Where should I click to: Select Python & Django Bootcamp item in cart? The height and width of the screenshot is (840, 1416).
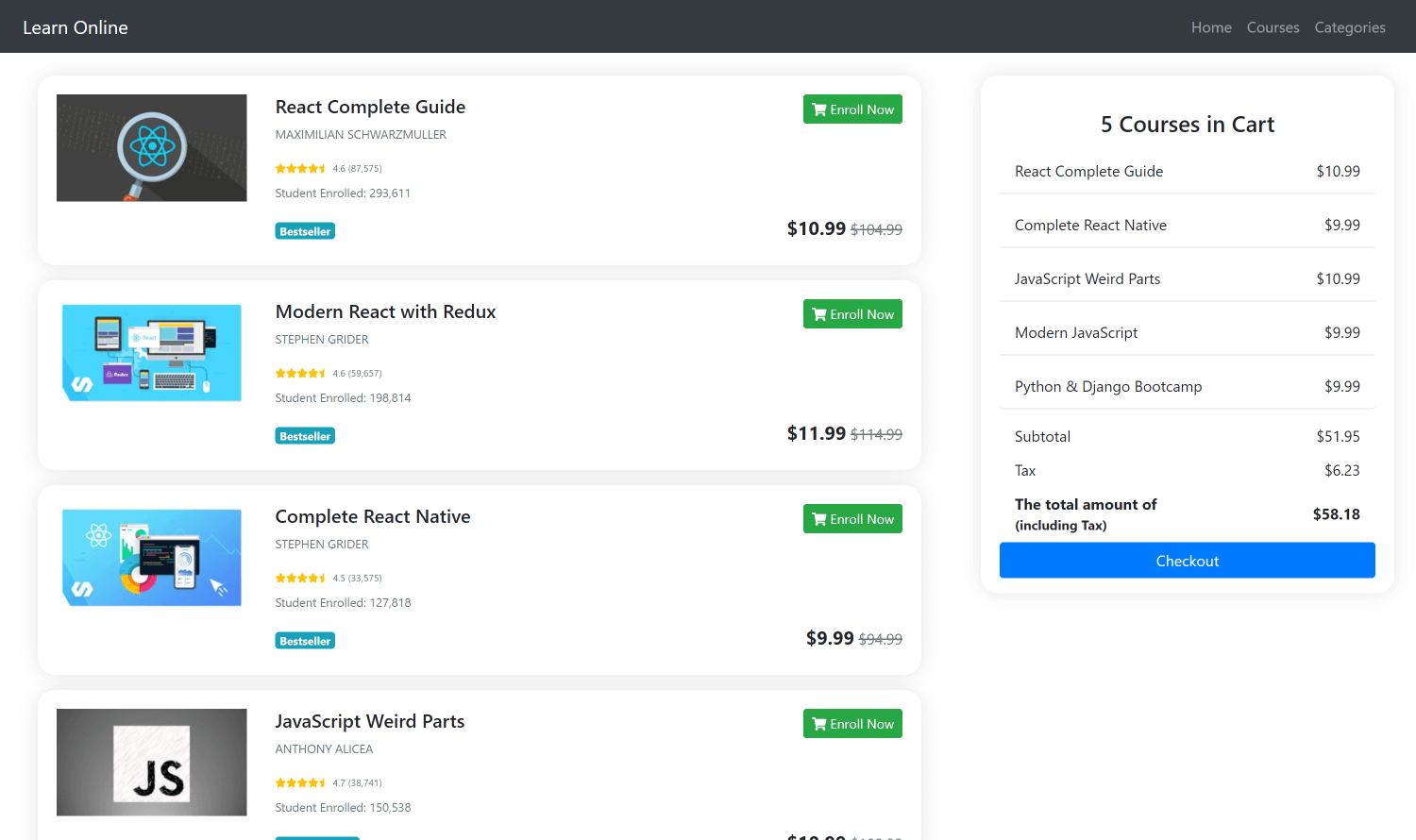(x=1187, y=386)
